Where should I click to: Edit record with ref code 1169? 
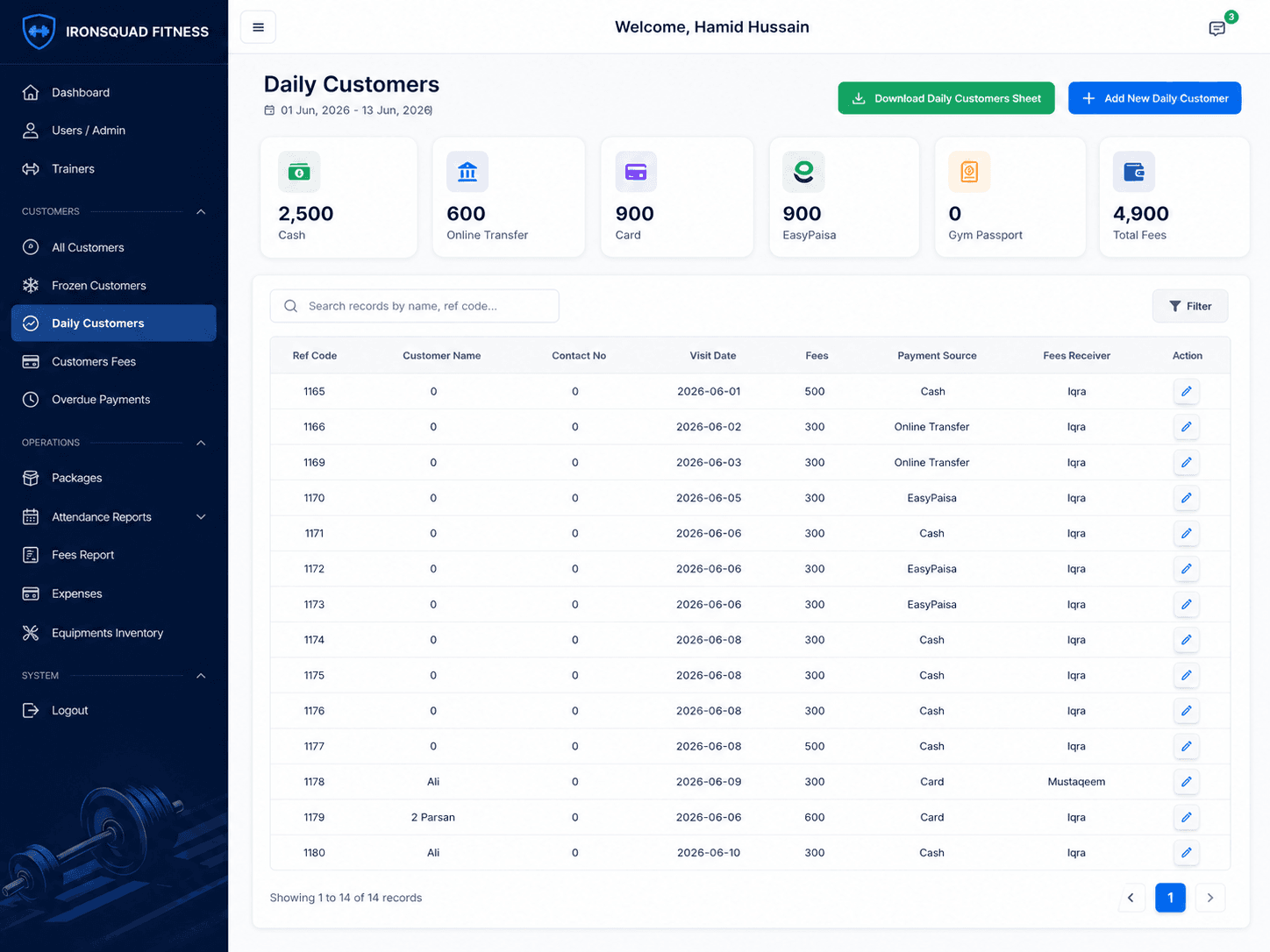click(x=1186, y=462)
